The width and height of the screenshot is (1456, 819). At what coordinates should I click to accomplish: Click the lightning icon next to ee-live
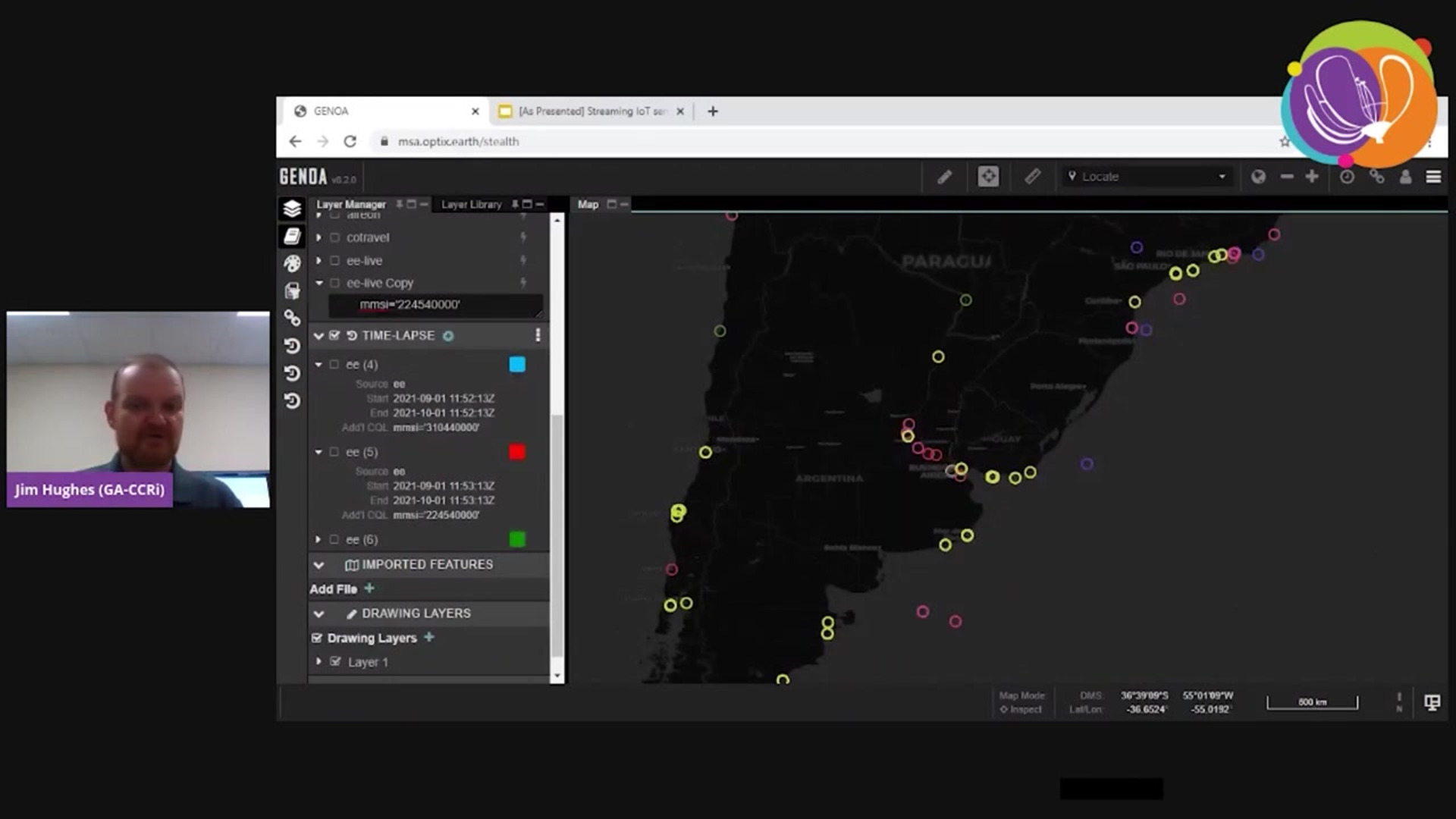(523, 260)
